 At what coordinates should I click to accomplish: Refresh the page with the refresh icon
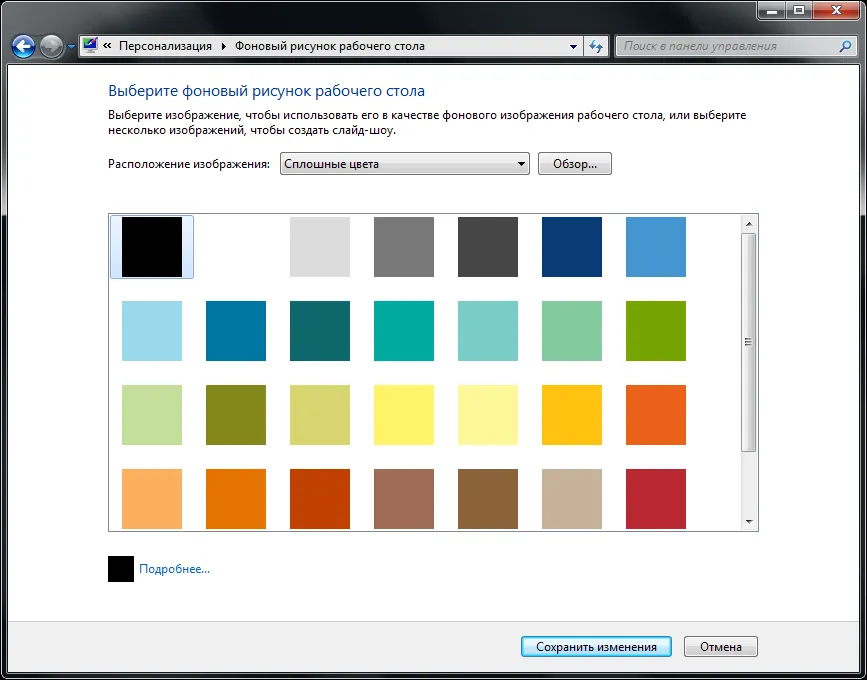(x=596, y=46)
